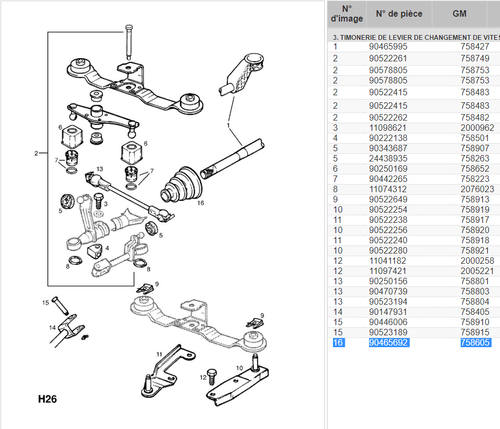Click callout 16 beside rubber boot in diagram
500x429 pixels.
[x=200, y=203]
